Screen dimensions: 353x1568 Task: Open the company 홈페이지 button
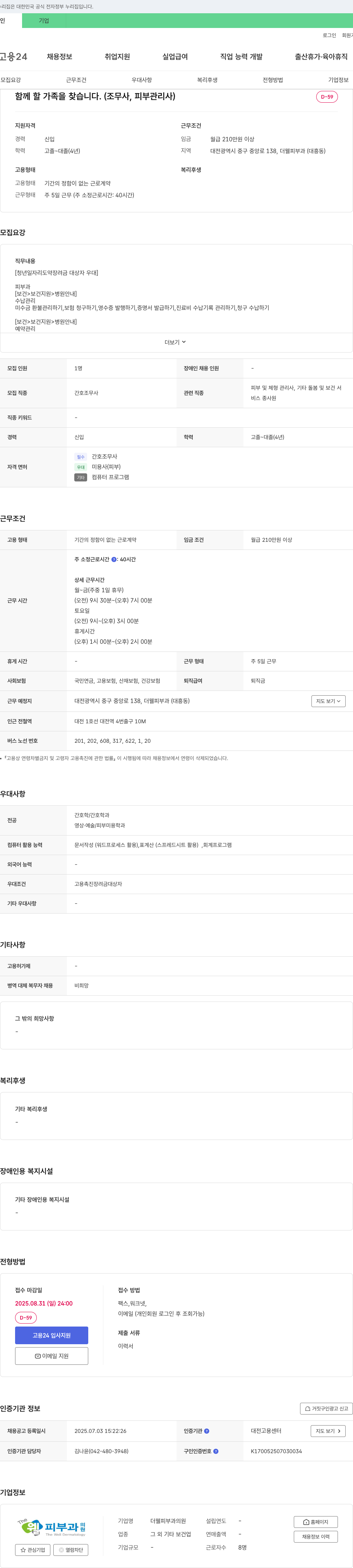pos(315,1522)
